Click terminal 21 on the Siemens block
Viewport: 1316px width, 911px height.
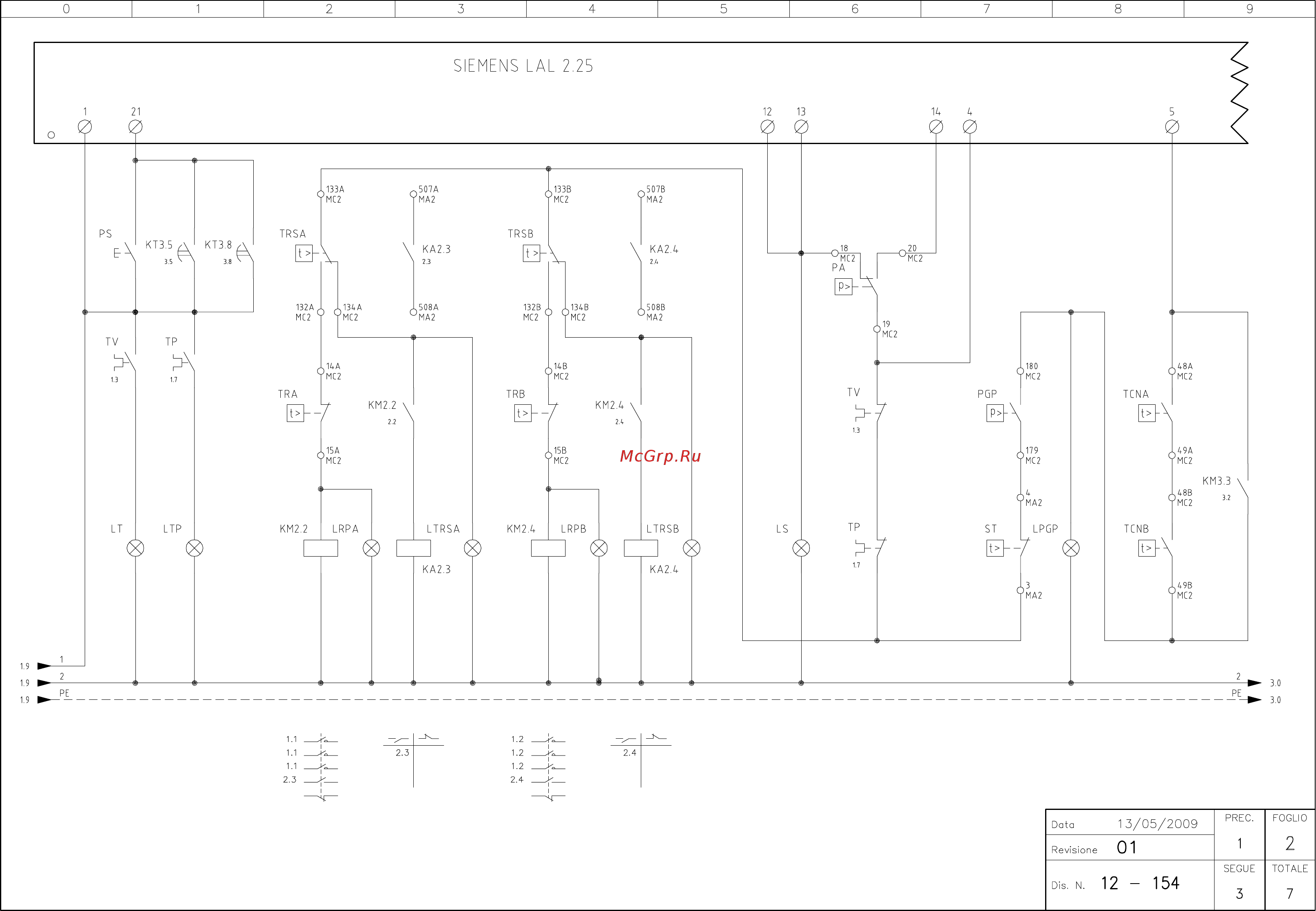pyautogui.click(x=135, y=127)
